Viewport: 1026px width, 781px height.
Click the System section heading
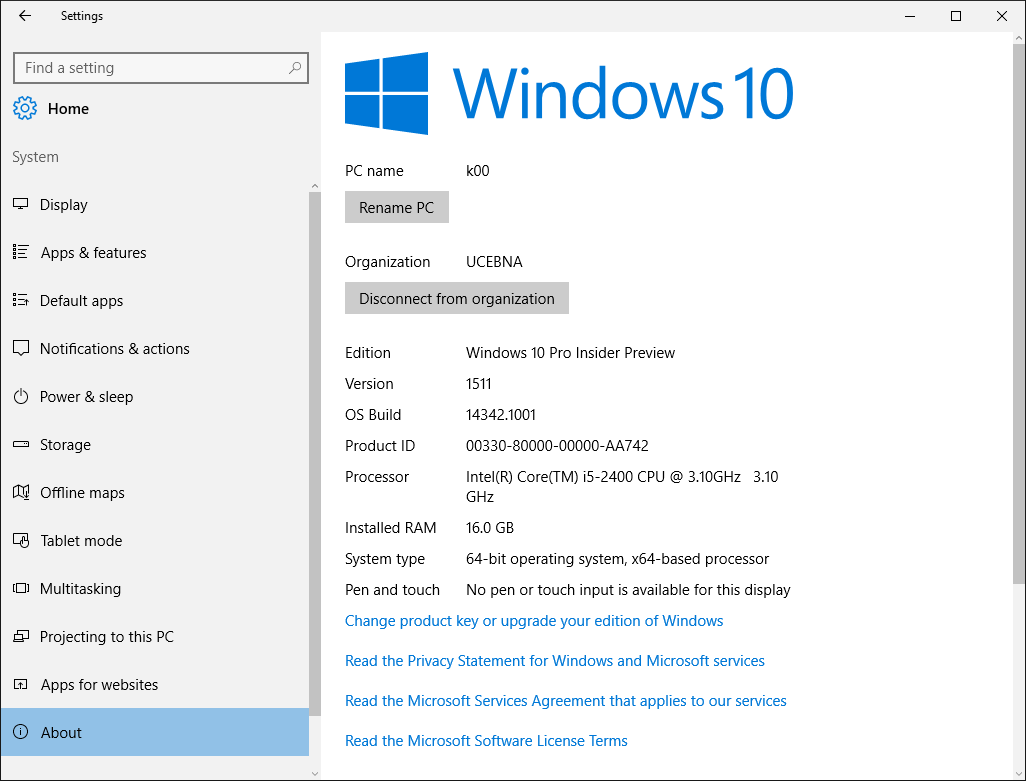click(35, 157)
